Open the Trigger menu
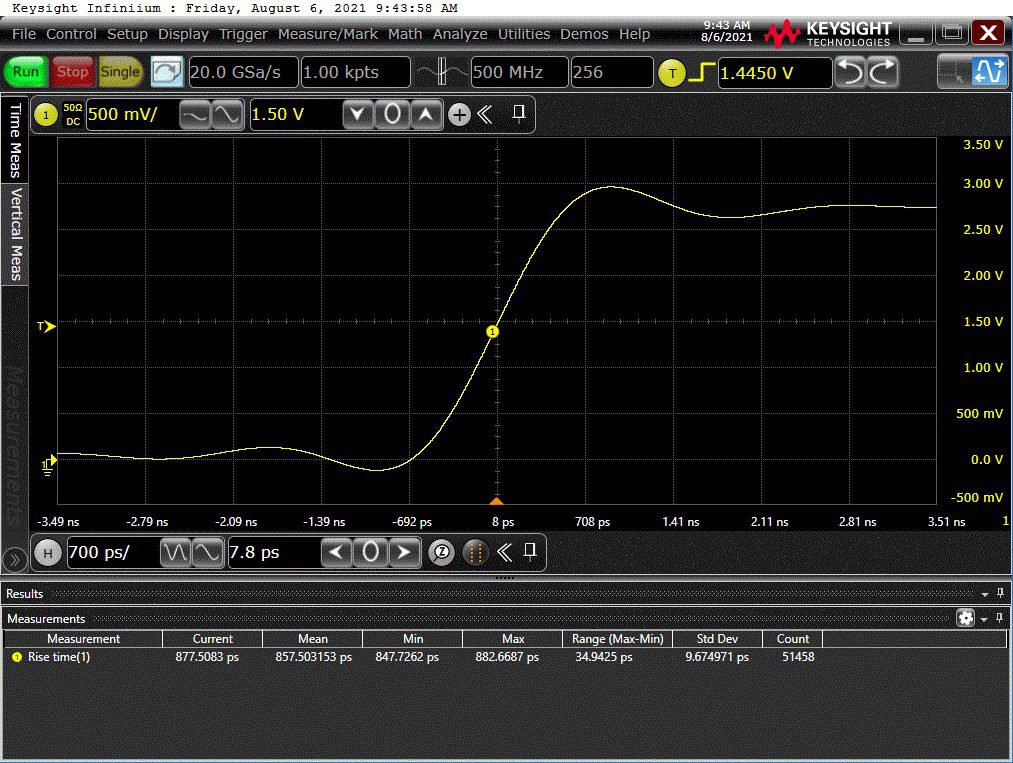 tap(244, 34)
